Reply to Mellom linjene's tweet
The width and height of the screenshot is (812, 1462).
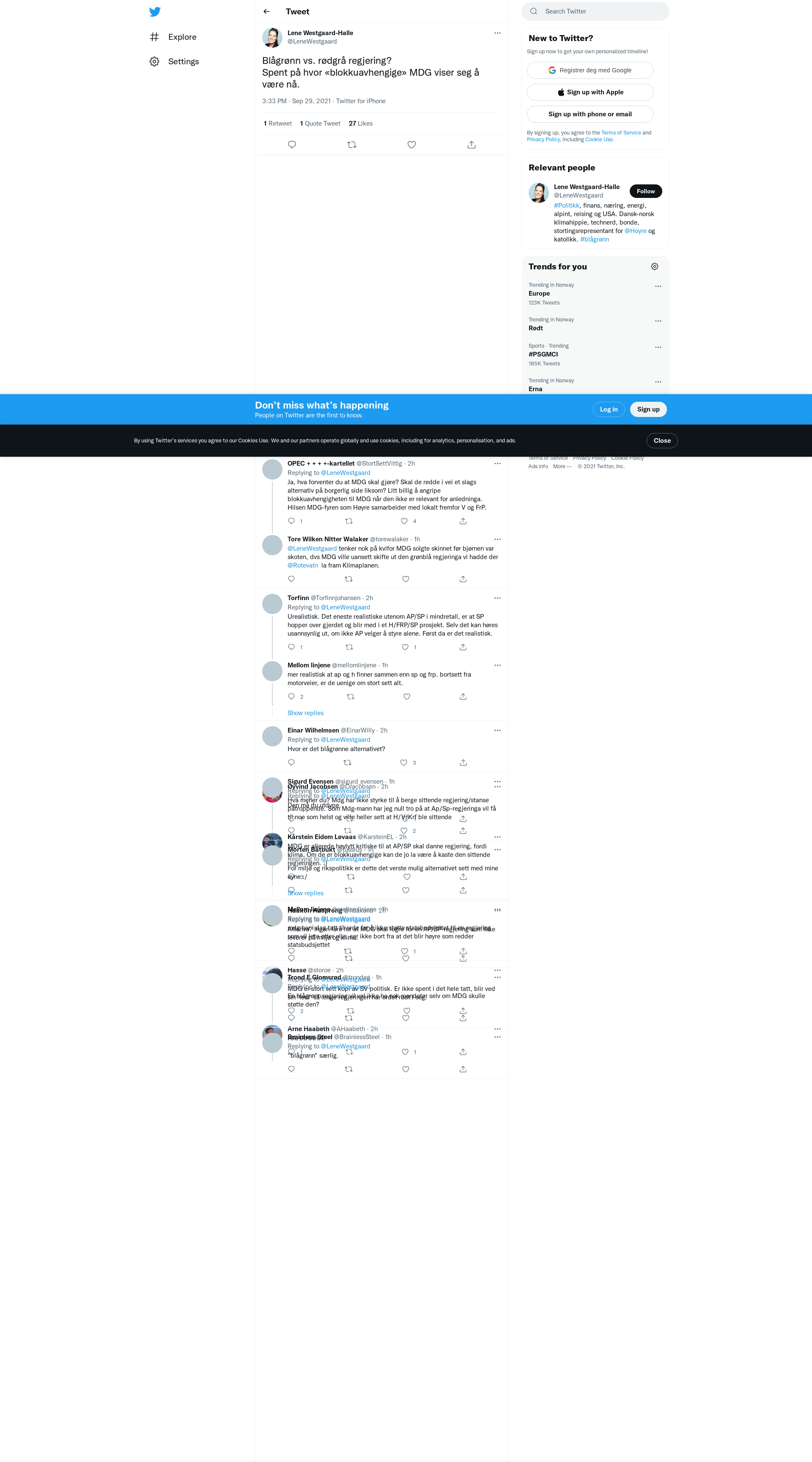coord(292,697)
